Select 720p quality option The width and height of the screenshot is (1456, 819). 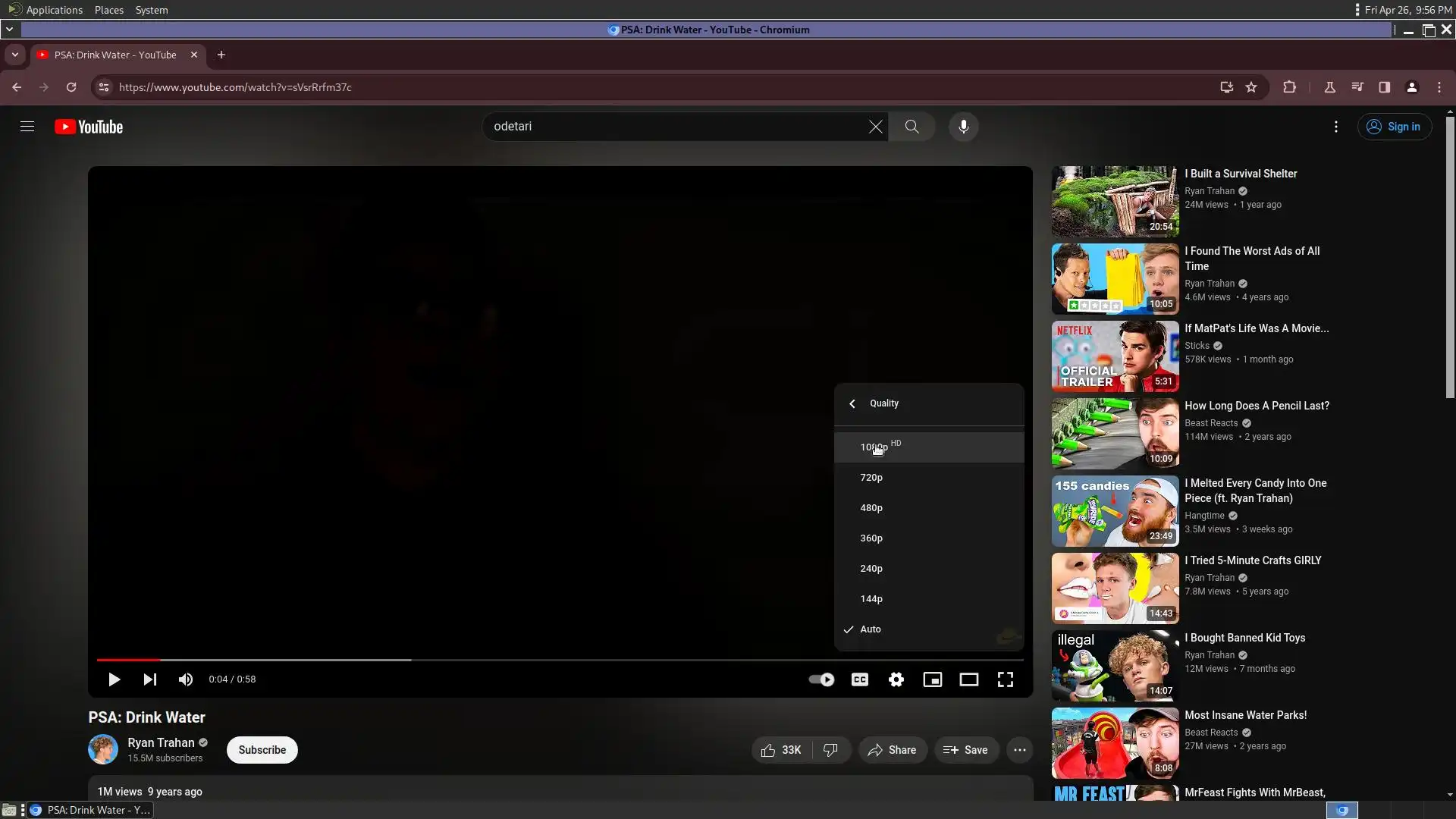point(871,478)
